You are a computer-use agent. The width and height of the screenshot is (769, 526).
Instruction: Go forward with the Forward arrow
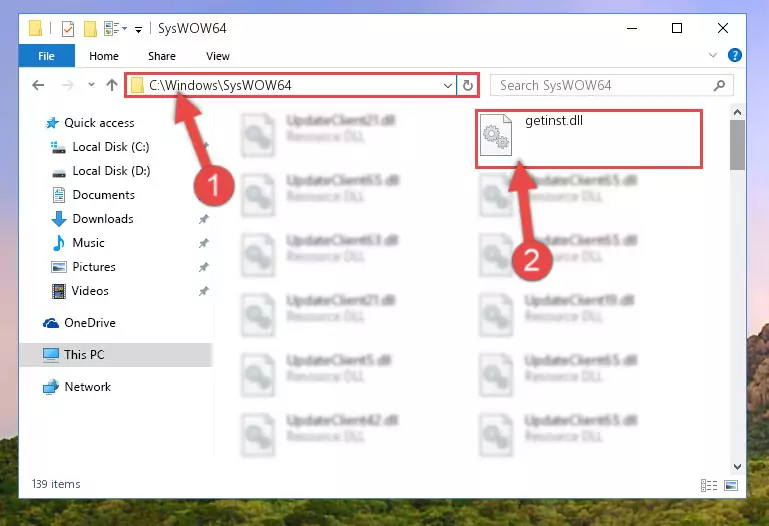tap(68, 85)
